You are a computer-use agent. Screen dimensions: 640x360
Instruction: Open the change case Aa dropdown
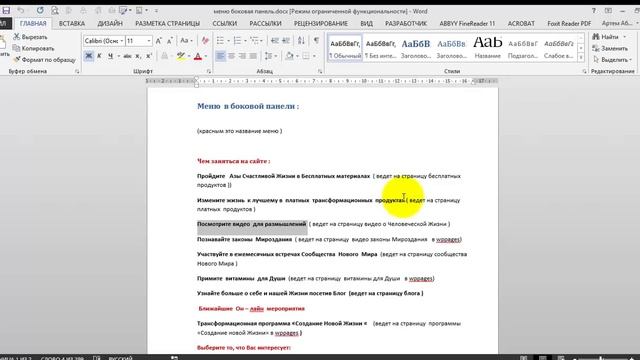(x=186, y=41)
